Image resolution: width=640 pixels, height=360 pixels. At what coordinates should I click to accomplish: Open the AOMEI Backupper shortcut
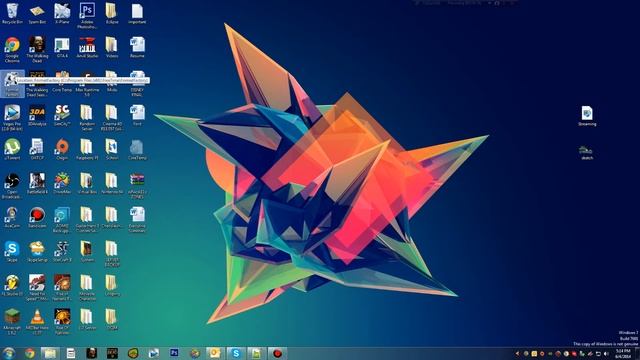click(x=62, y=220)
